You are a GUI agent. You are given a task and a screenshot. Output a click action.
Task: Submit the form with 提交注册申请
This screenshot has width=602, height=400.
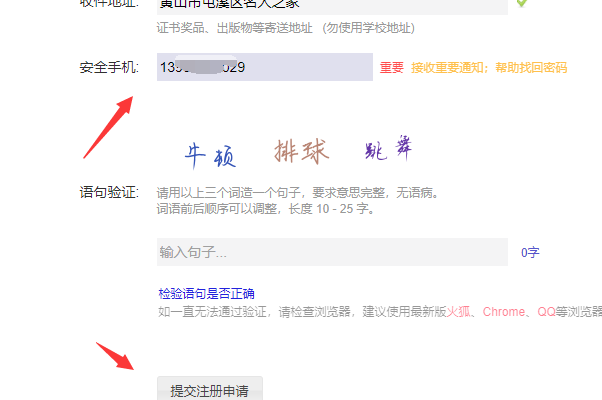pos(210,388)
